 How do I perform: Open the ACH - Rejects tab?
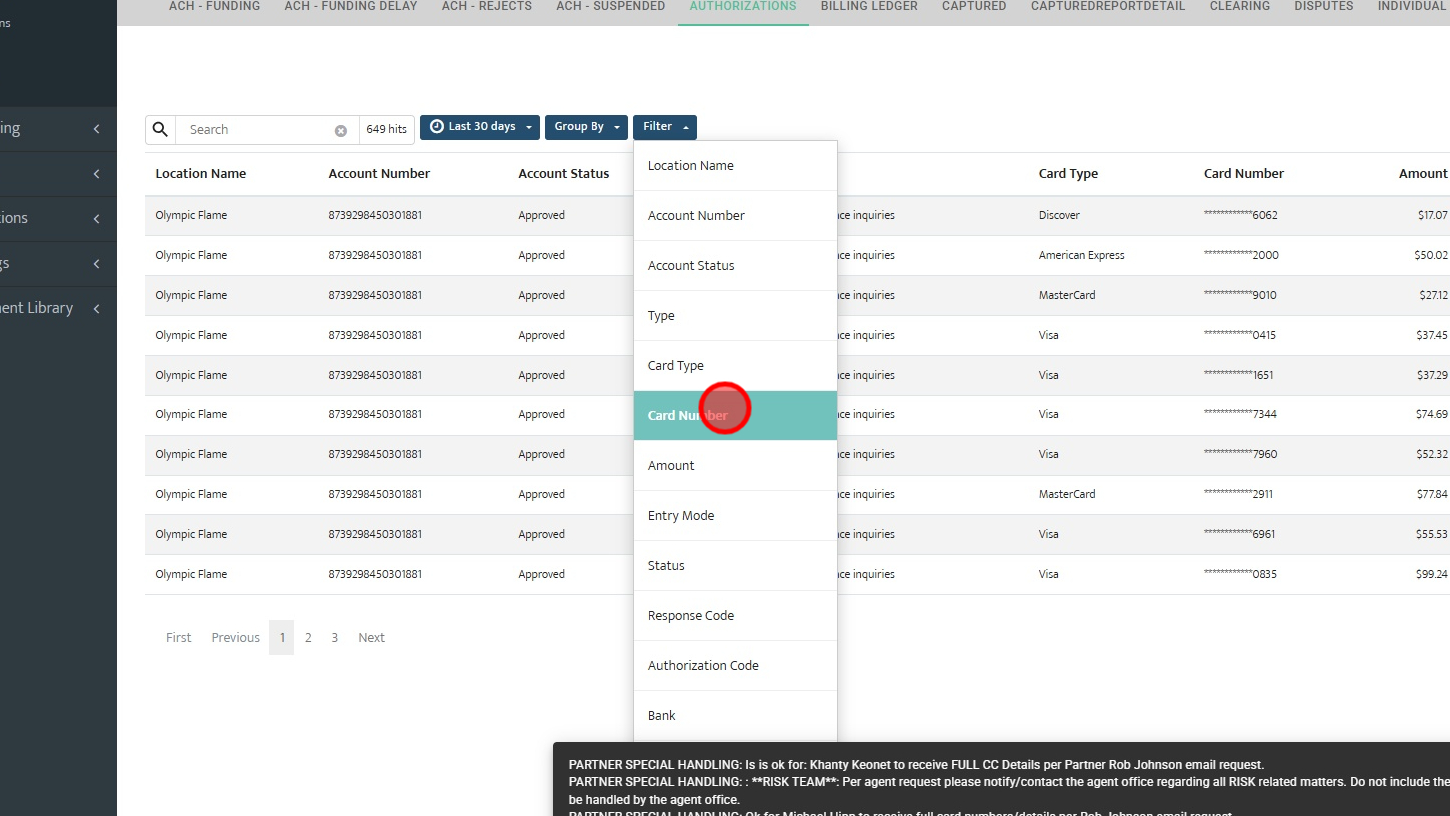485,7
